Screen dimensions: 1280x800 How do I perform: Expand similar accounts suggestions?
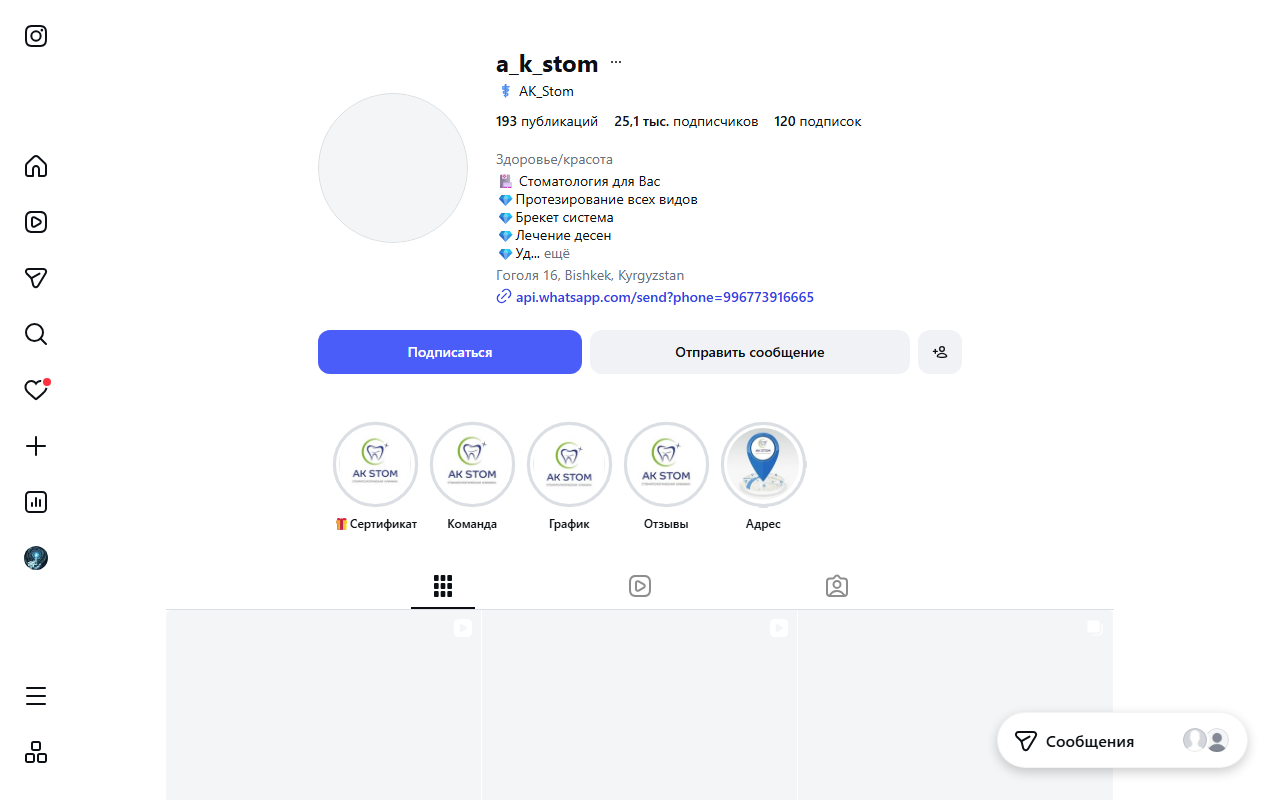(939, 351)
